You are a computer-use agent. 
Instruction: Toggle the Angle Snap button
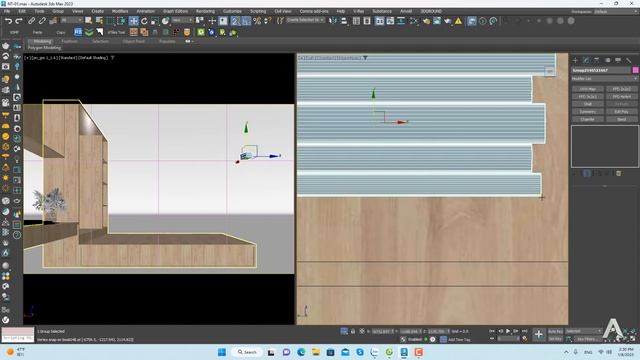(x=246, y=21)
